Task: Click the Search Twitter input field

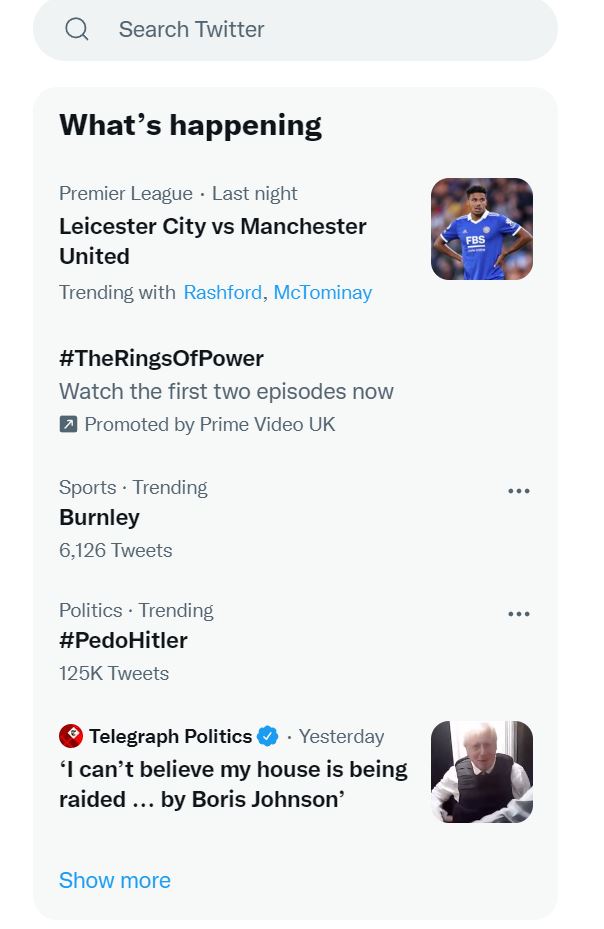Action: (x=300, y=29)
